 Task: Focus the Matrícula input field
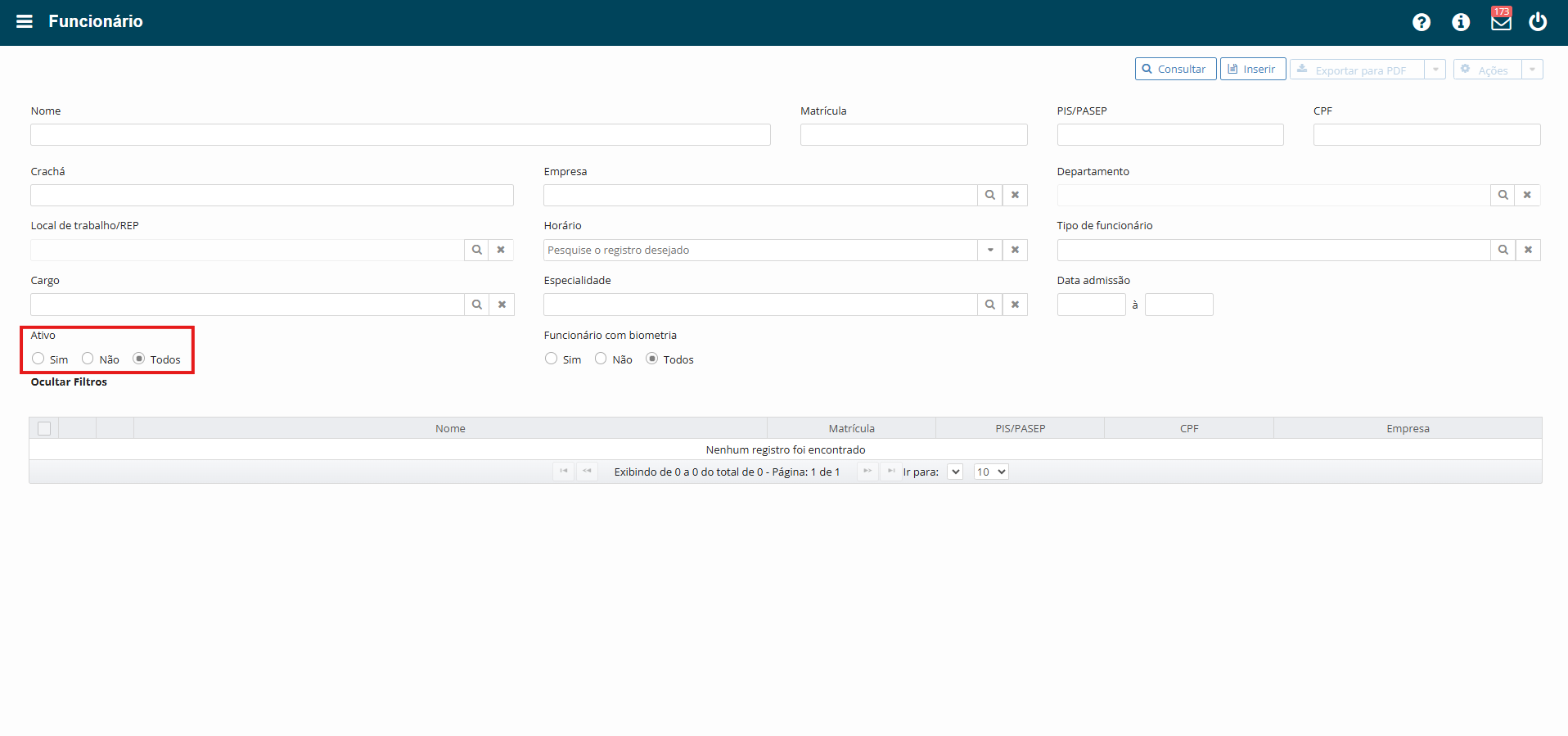click(913, 135)
